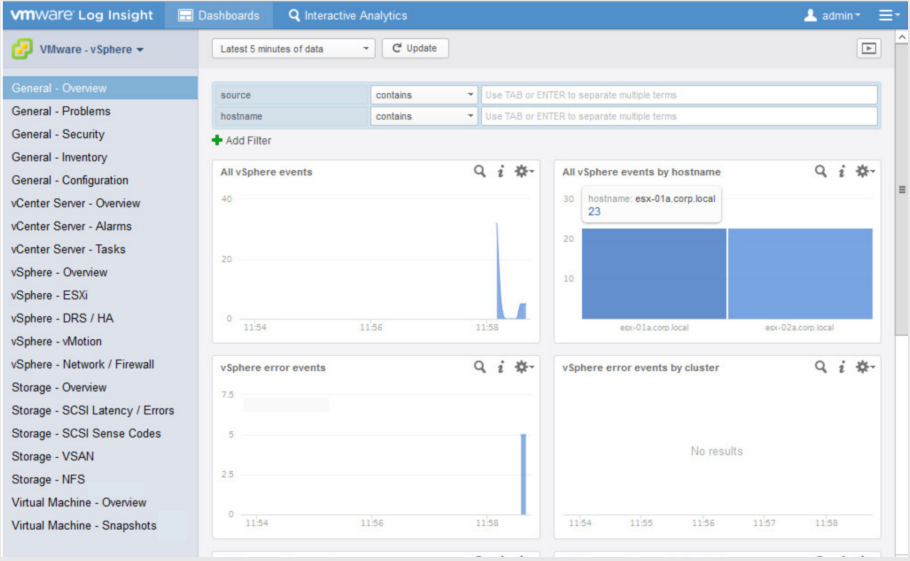
Task: Click the 'No results' text
Action: 717,451
